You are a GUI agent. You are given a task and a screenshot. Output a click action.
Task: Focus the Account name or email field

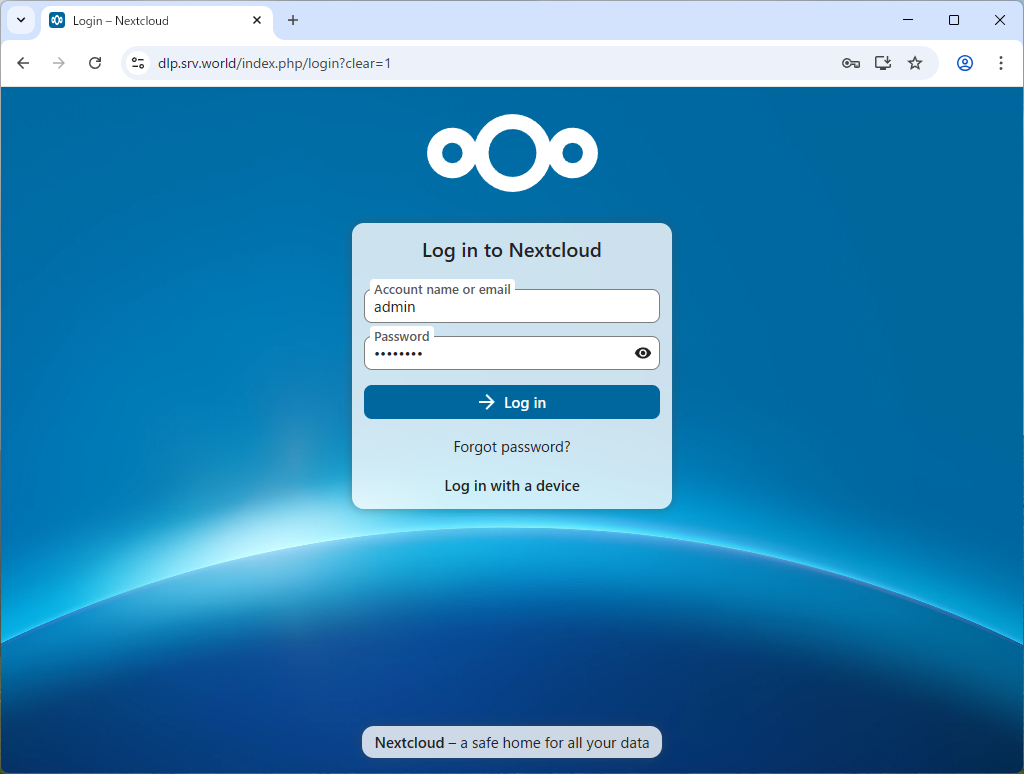point(512,306)
